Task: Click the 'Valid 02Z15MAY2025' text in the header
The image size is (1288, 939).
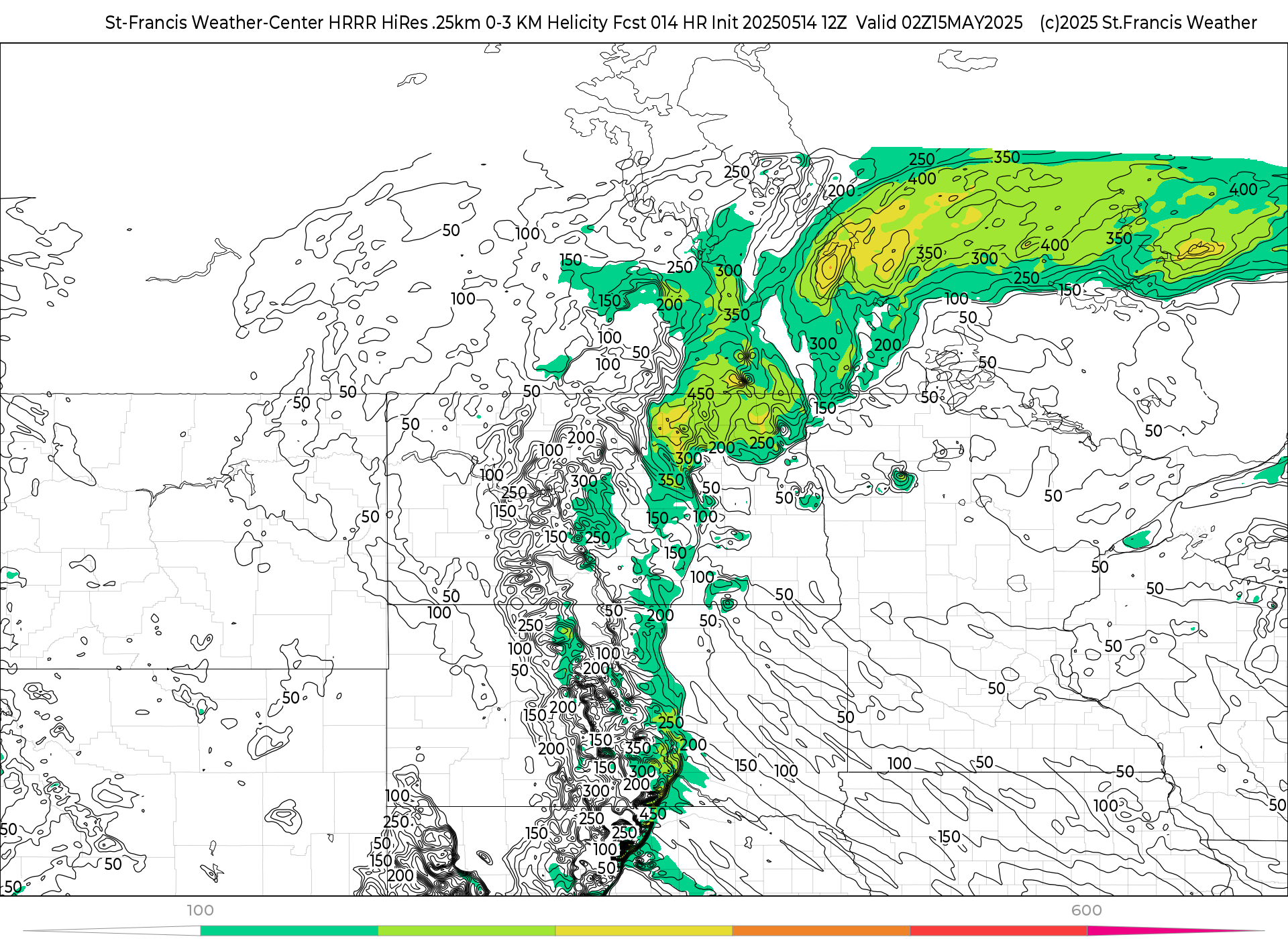Action: click(x=939, y=23)
